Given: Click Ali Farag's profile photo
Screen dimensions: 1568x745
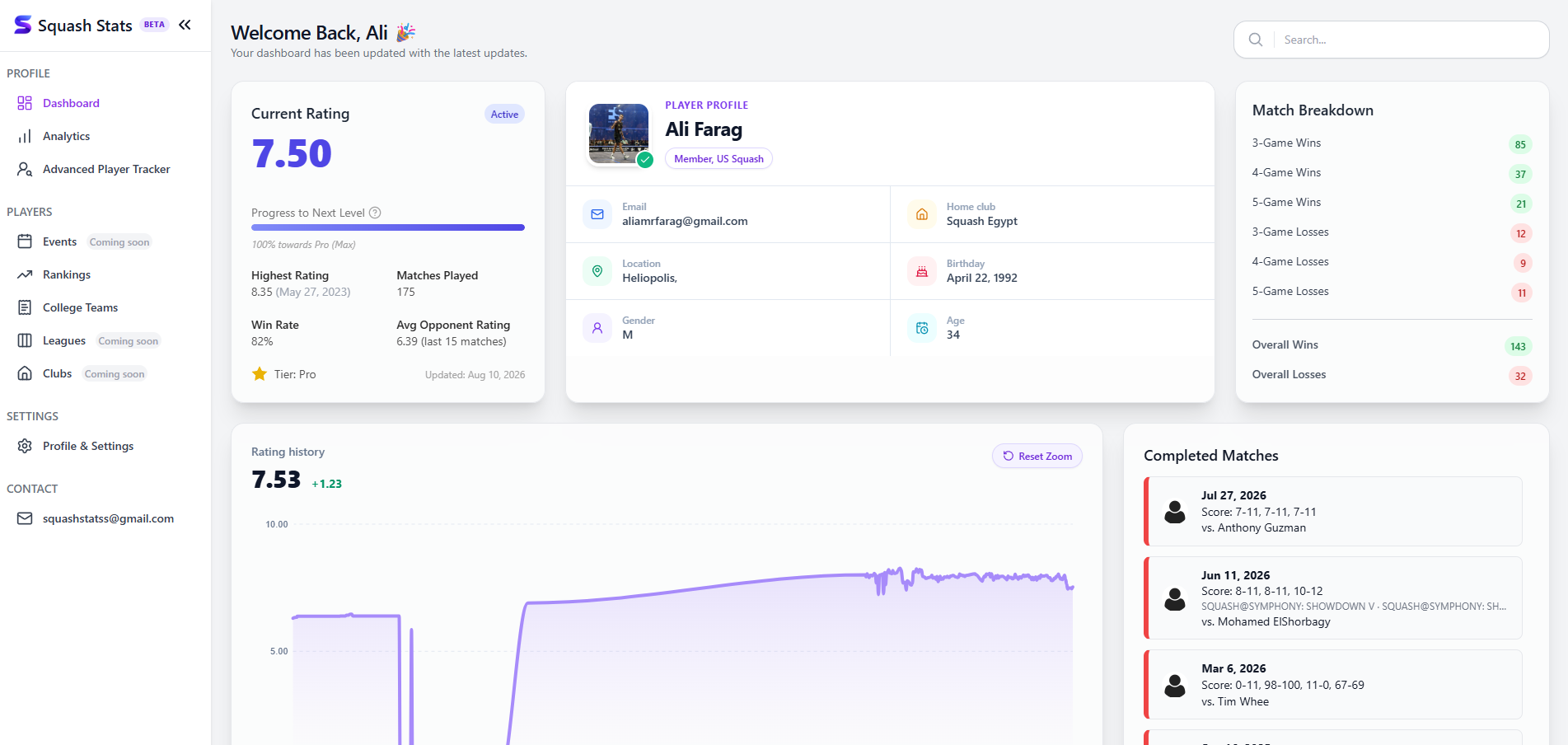Looking at the screenshot, I should tap(619, 134).
